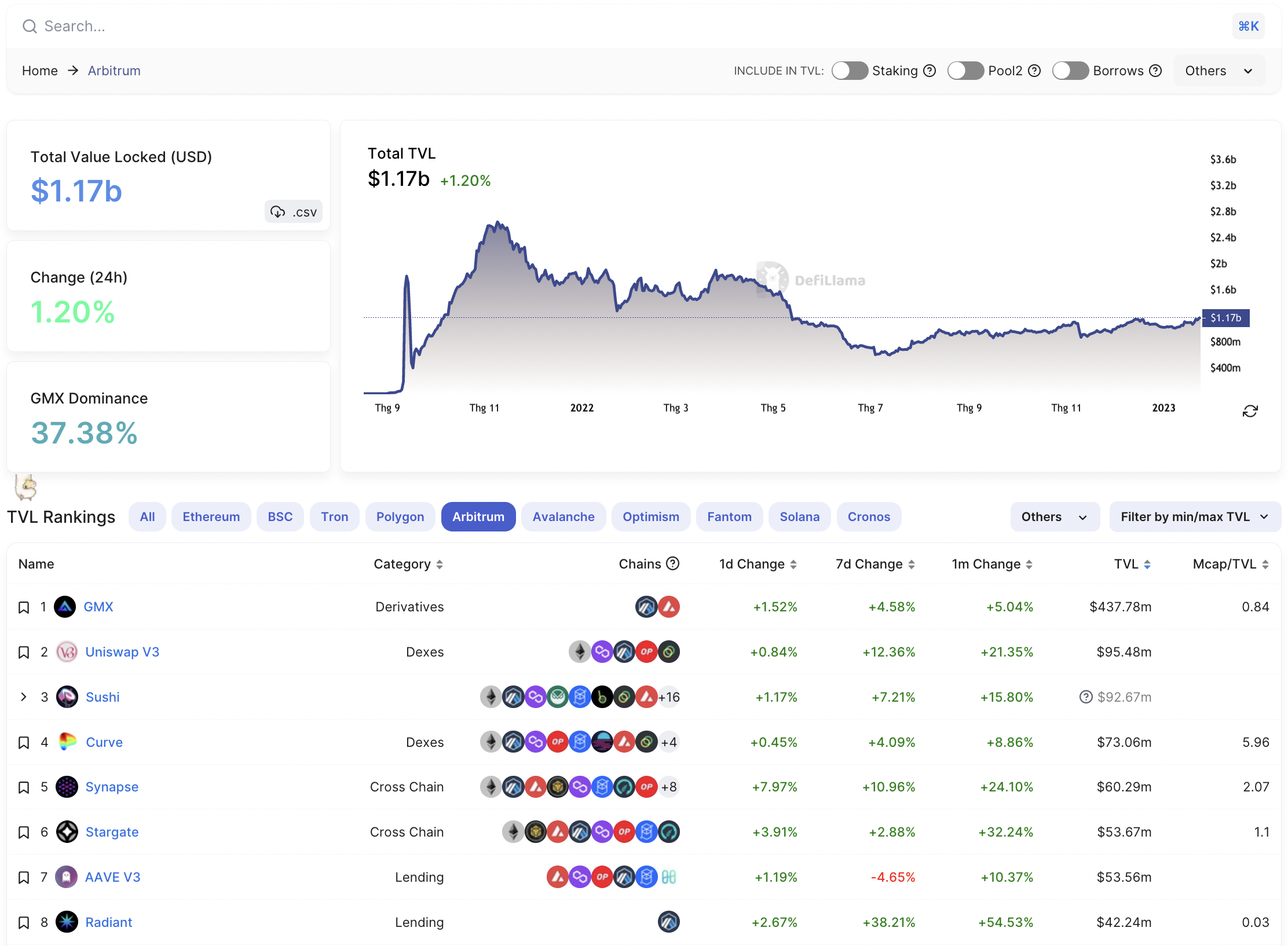Viewport: 1288px width, 946px height.
Task: Bookmark the Stargate row
Action: coord(24,833)
